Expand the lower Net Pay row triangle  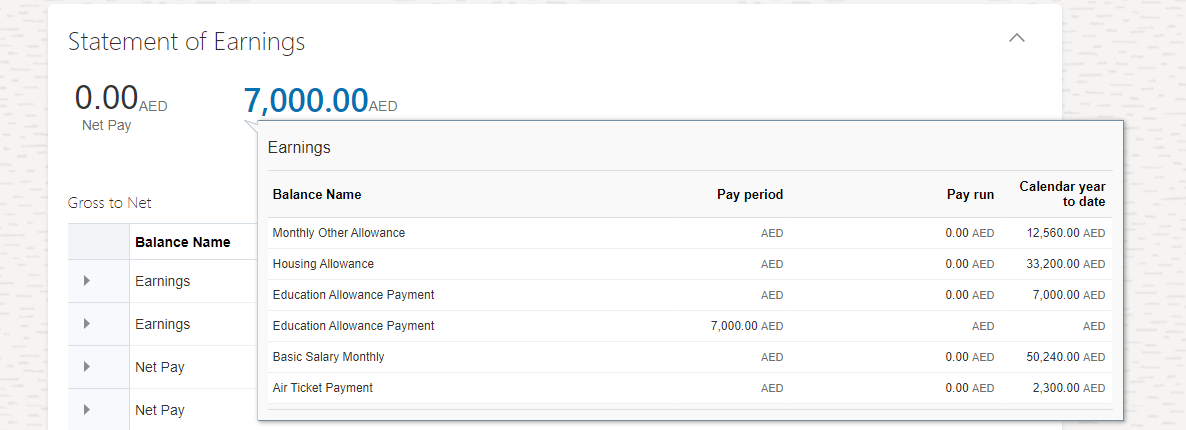tap(86, 410)
